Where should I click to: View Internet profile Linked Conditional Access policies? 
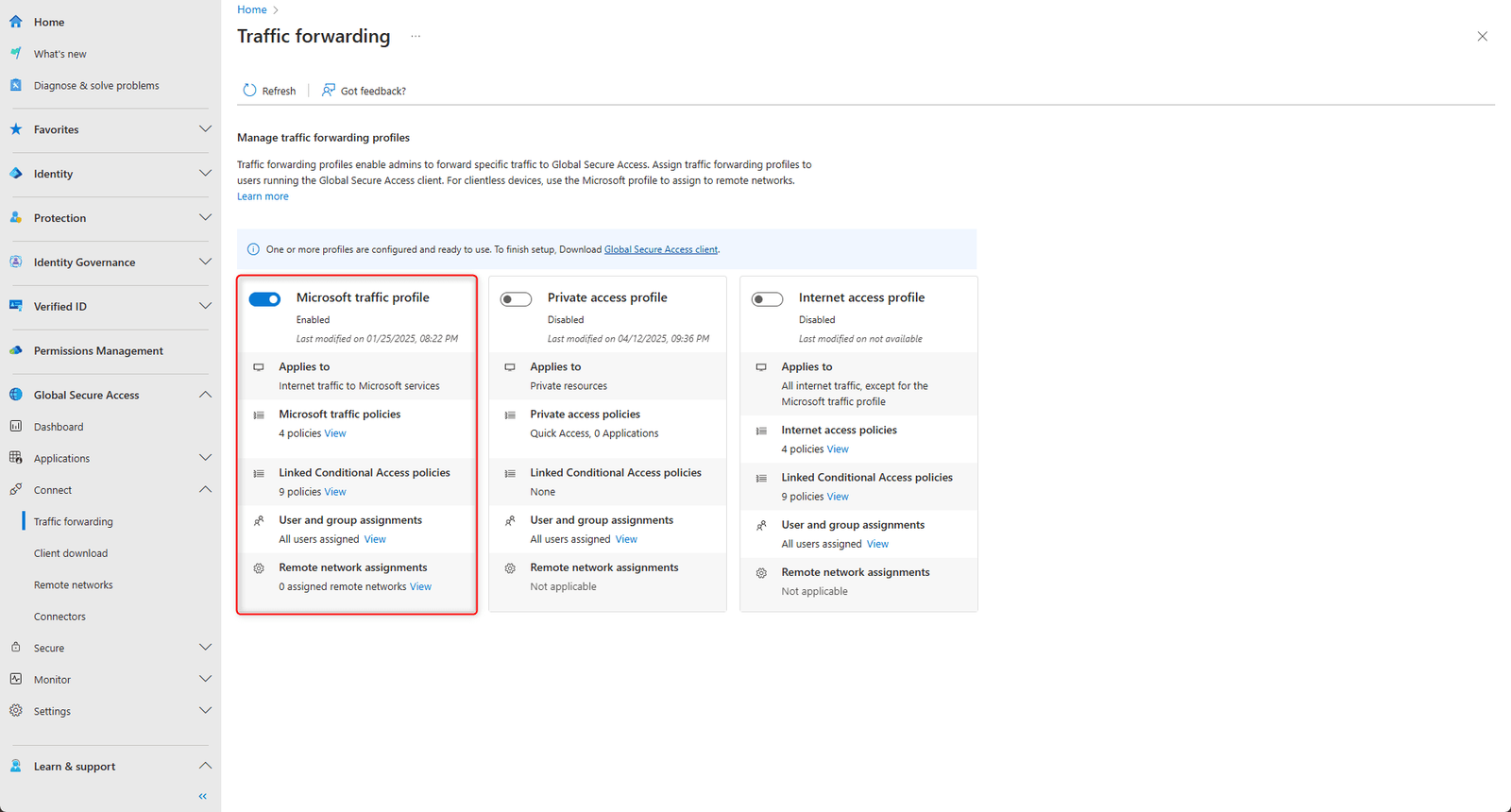point(838,497)
